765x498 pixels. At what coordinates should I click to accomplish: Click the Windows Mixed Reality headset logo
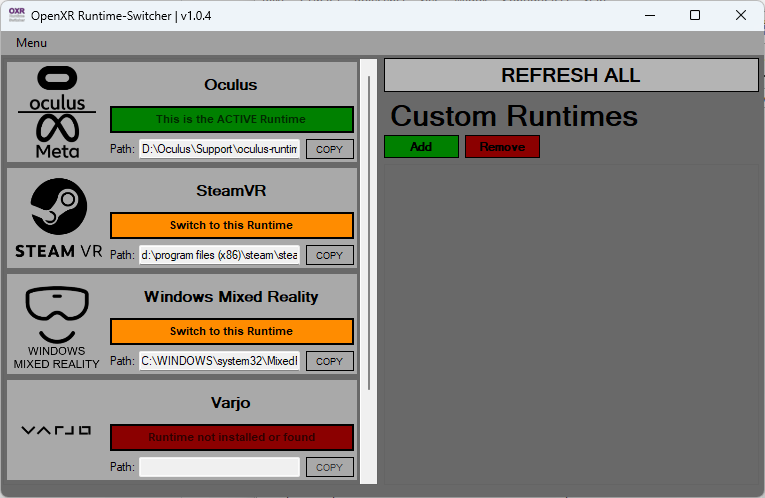57,327
